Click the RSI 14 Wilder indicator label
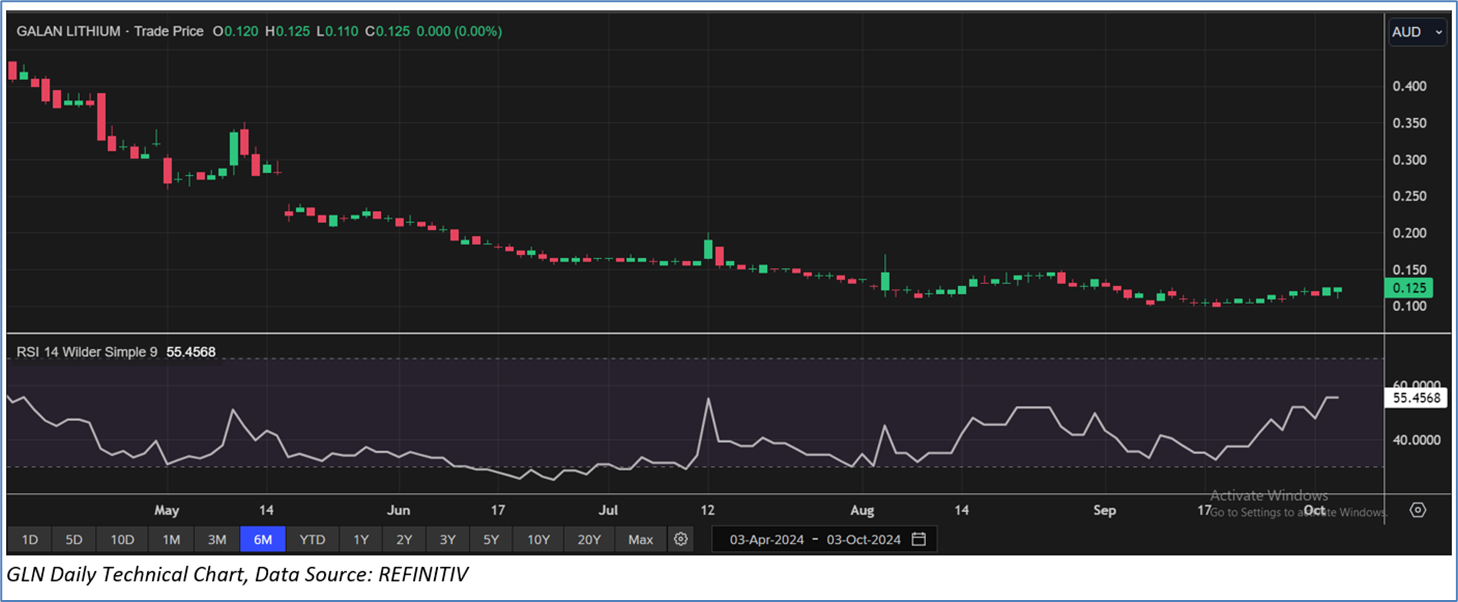1458x602 pixels. (x=86, y=352)
